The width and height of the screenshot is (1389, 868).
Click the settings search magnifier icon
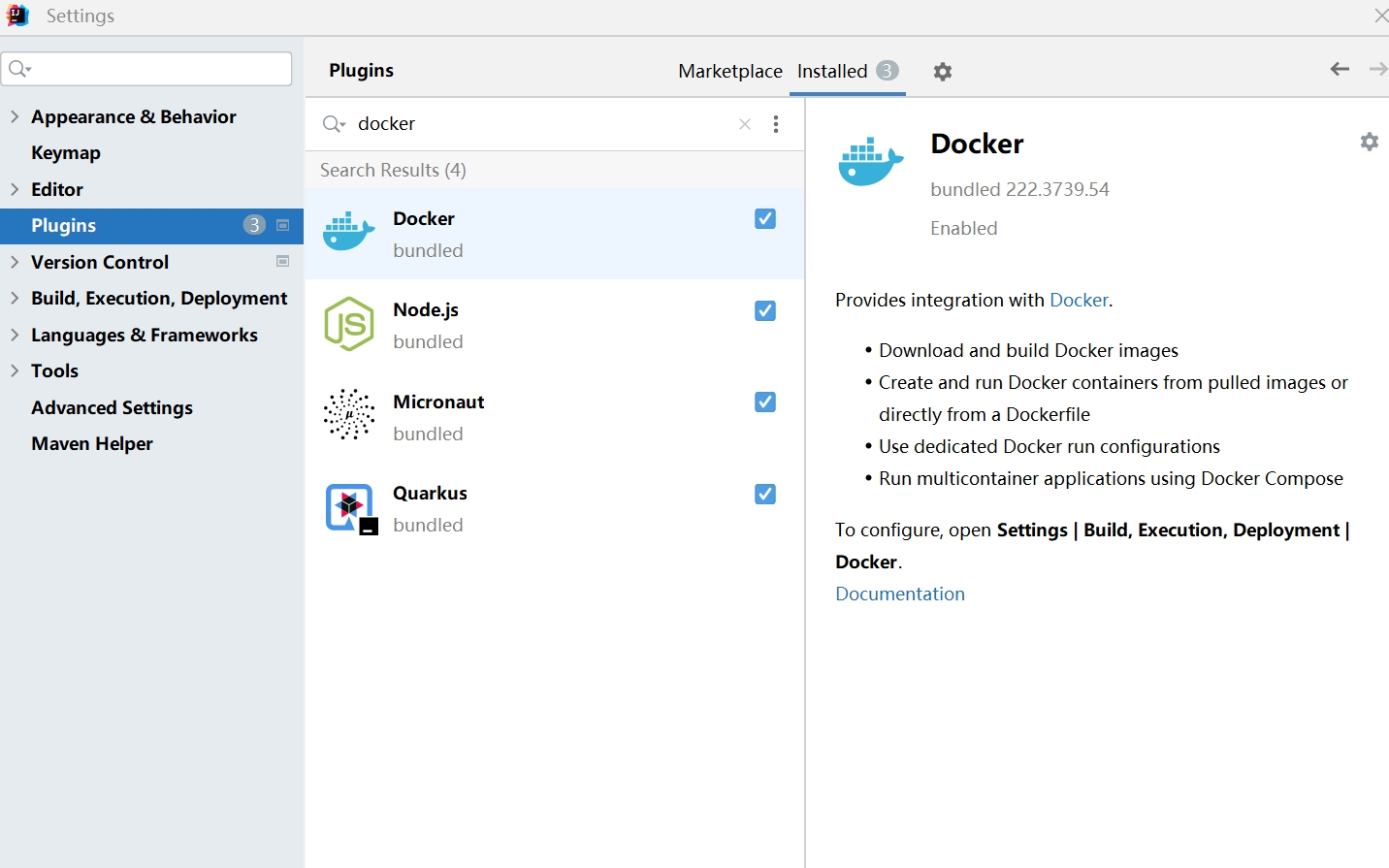[19, 69]
